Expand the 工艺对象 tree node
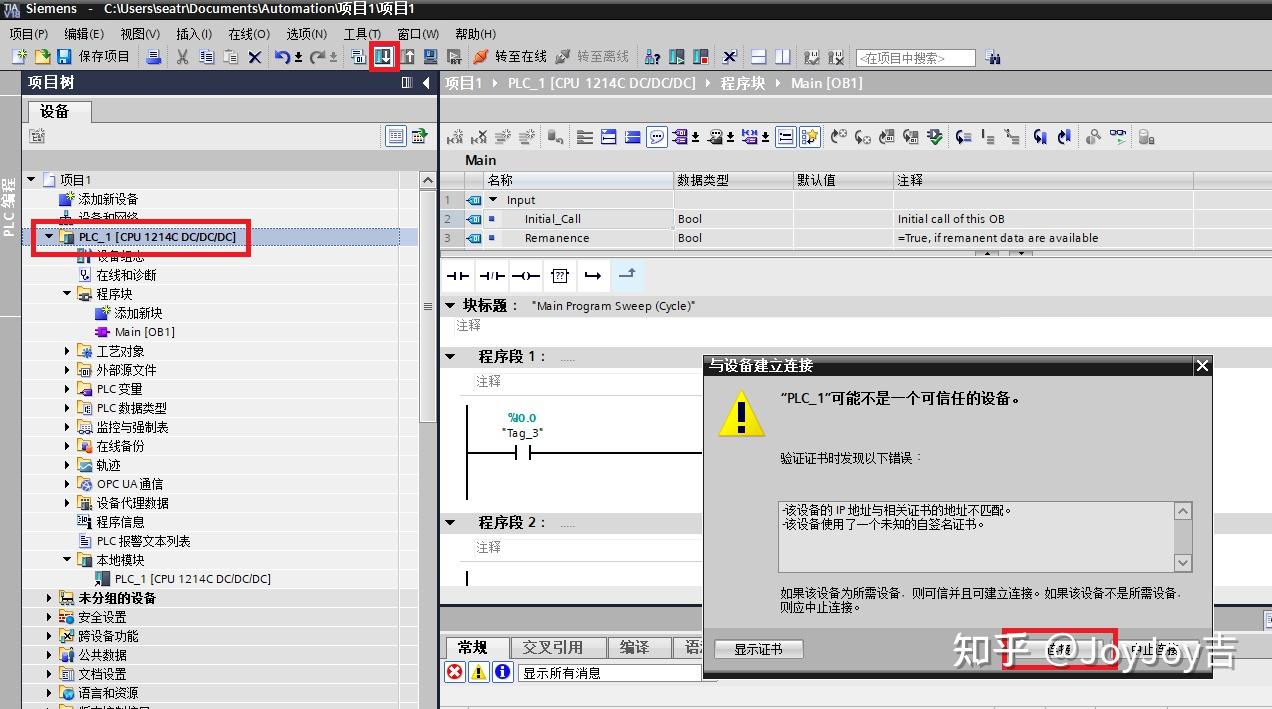1272x709 pixels. pos(67,351)
